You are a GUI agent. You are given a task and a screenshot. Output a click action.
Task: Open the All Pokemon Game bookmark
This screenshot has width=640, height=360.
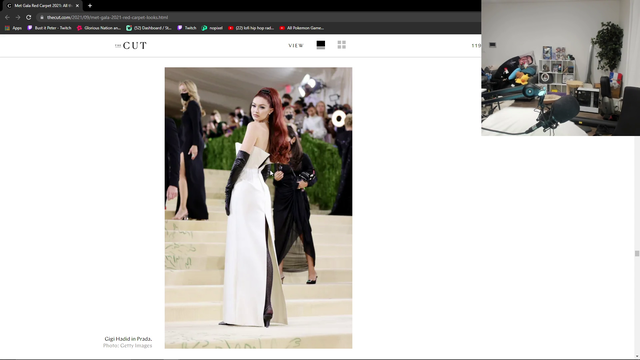(x=302, y=28)
